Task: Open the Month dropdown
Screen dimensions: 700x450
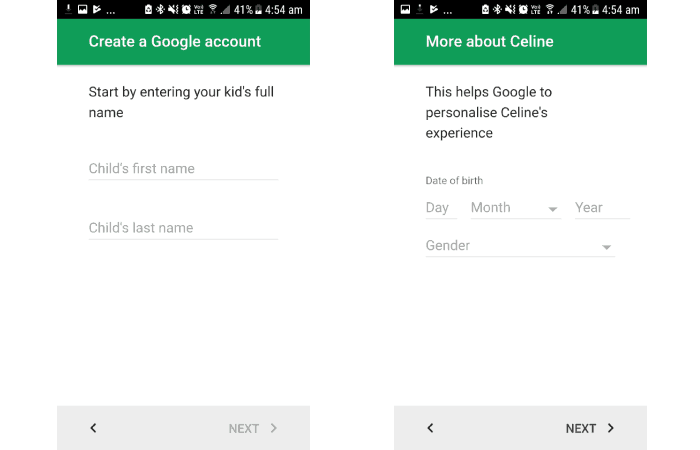Action: click(x=516, y=208)
